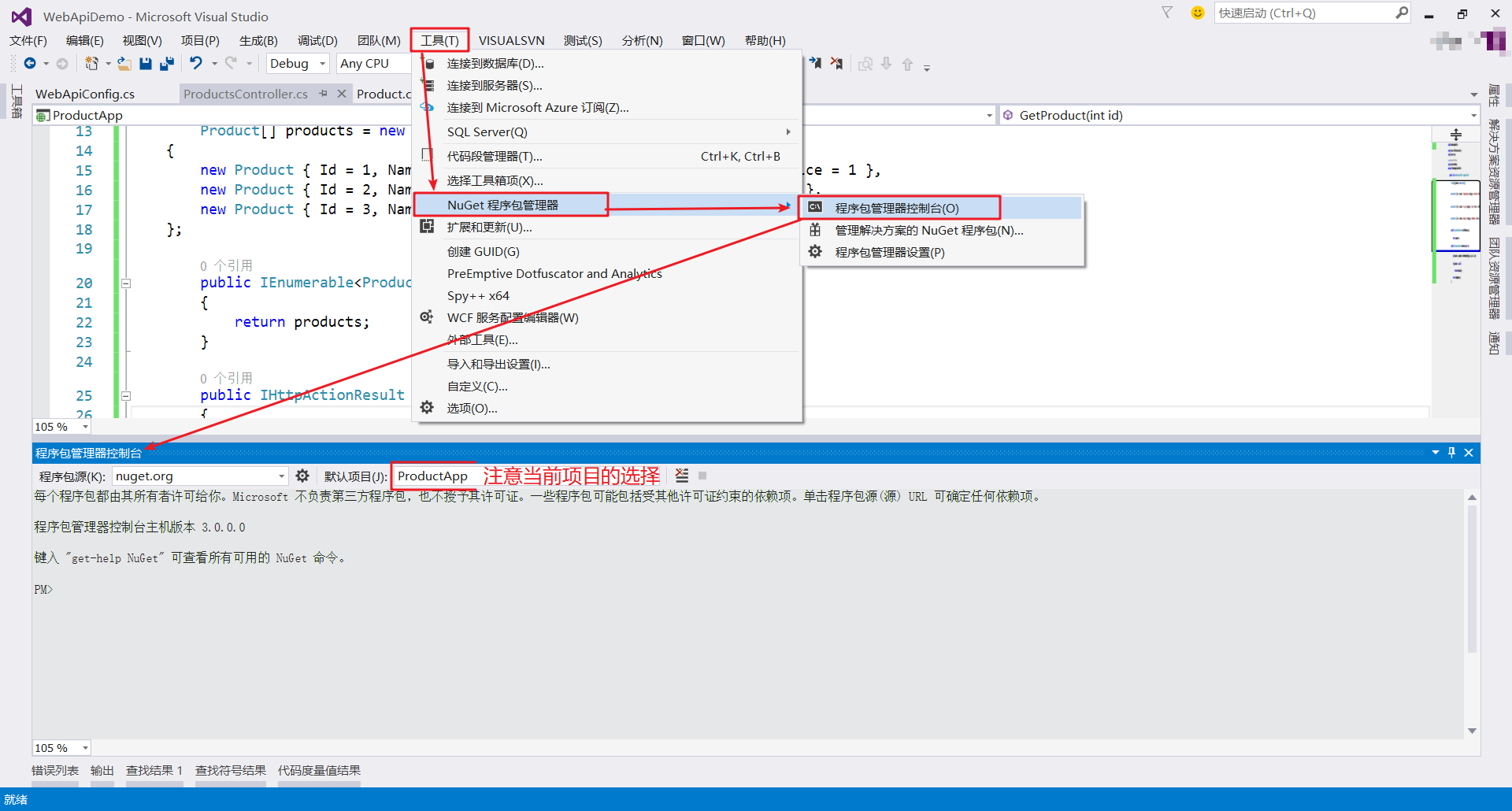Pin the ProductsController.cs tab

pos(324,94)
